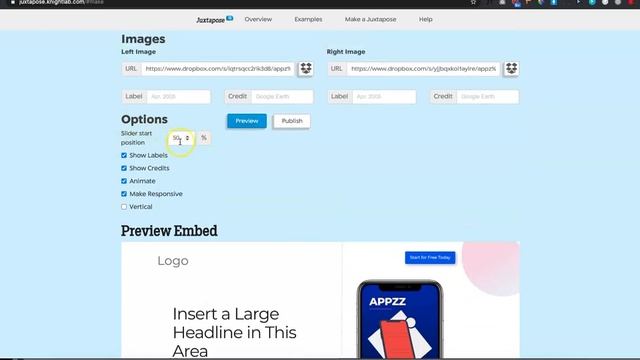Focus the Right Image URL field
The width and height of the screenshot is (640, 360).
(423, 69)
